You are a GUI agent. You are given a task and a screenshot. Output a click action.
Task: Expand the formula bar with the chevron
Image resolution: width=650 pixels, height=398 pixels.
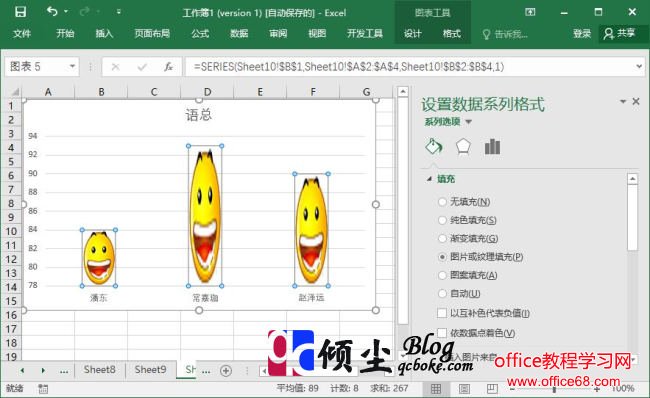click(639, 66)
